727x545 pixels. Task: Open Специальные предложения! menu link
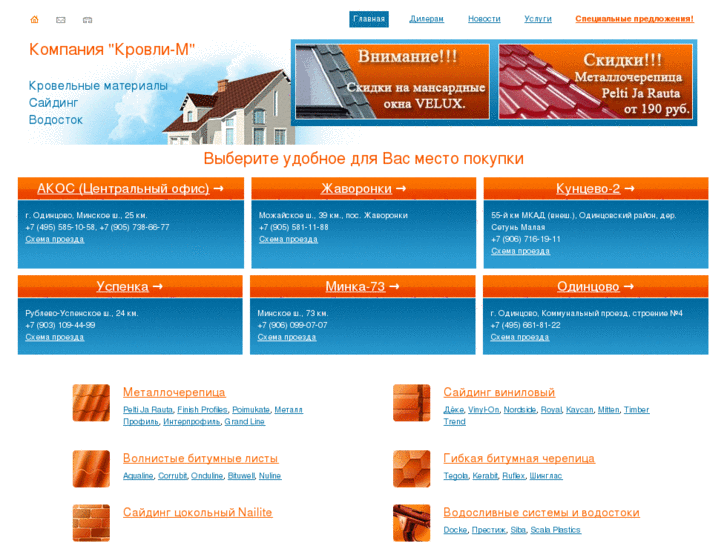pos(634,19)
